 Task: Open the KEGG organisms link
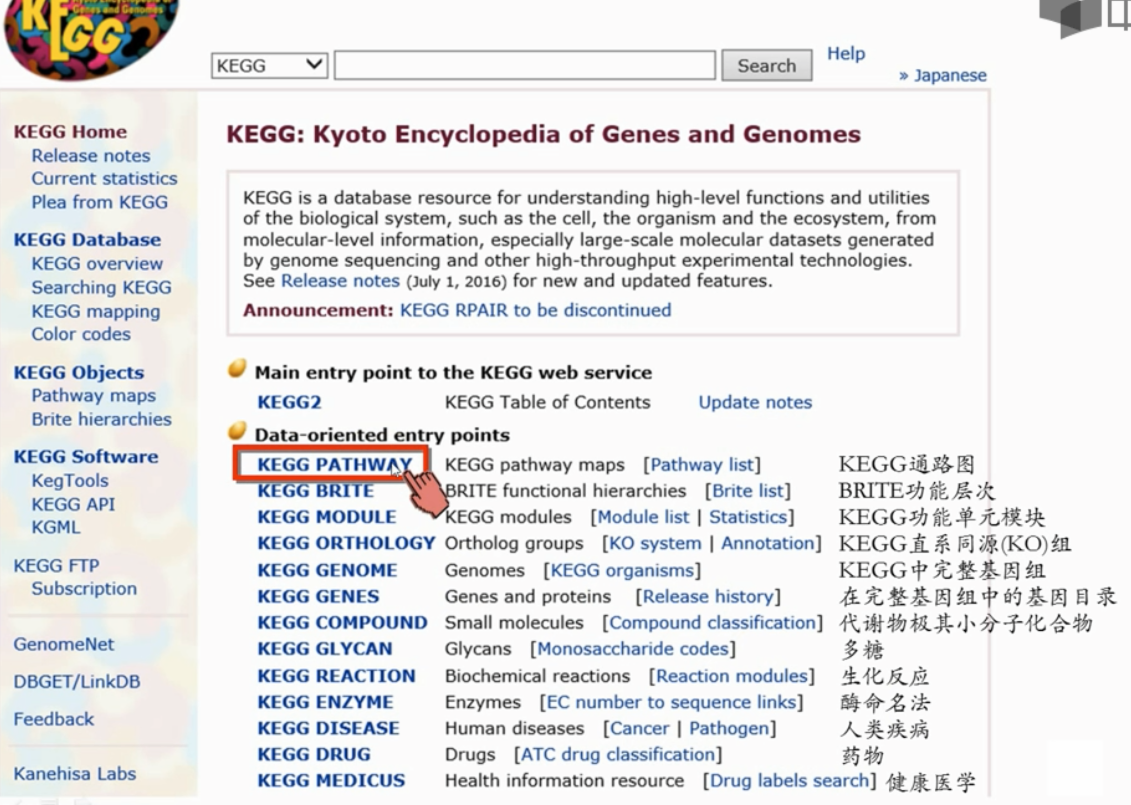pyautogui.click(x=622, y=571)
